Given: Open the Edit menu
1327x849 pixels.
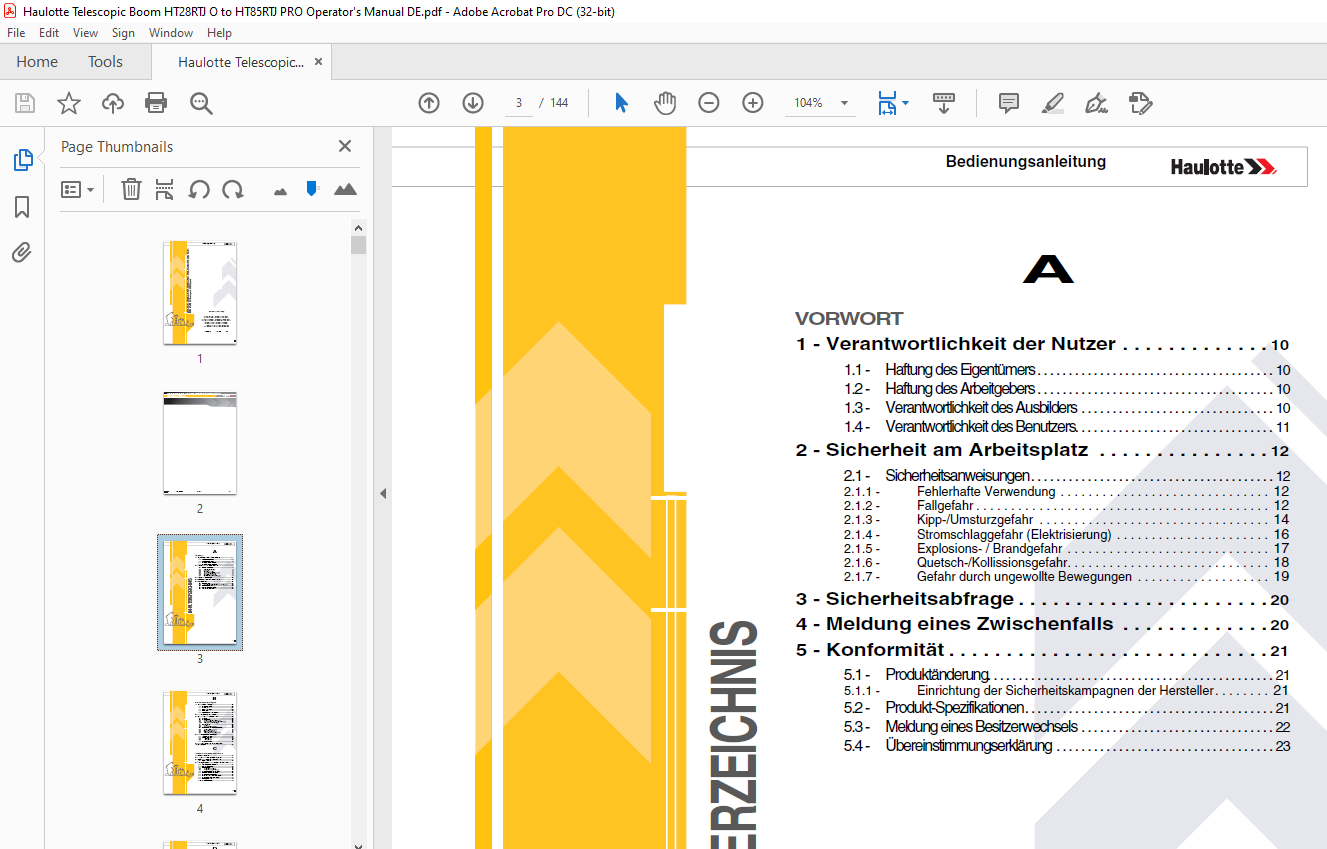Looking at the screenshot, I should tap(49, 33).
